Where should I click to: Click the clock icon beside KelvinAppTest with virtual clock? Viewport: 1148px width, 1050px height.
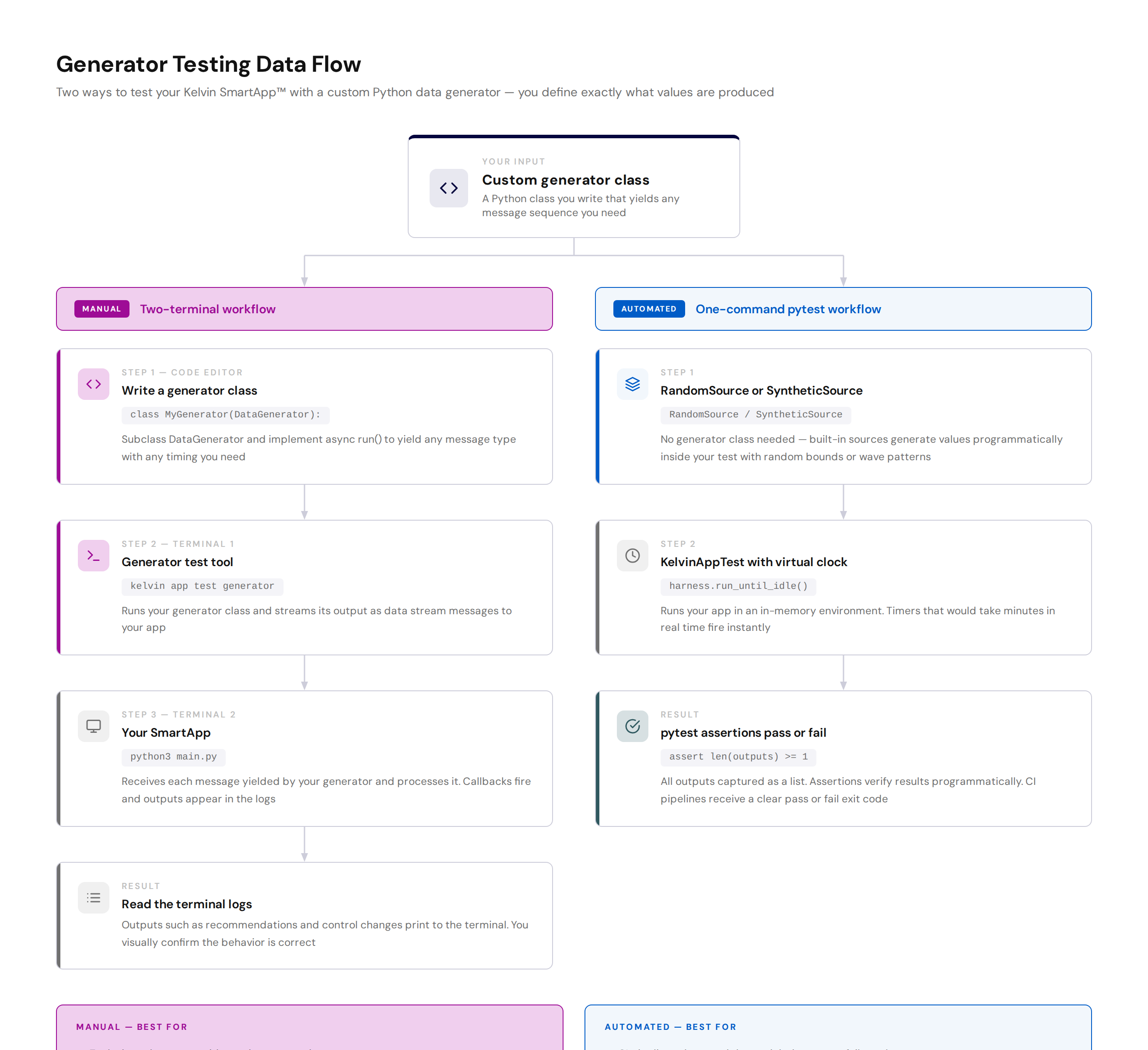633,556
